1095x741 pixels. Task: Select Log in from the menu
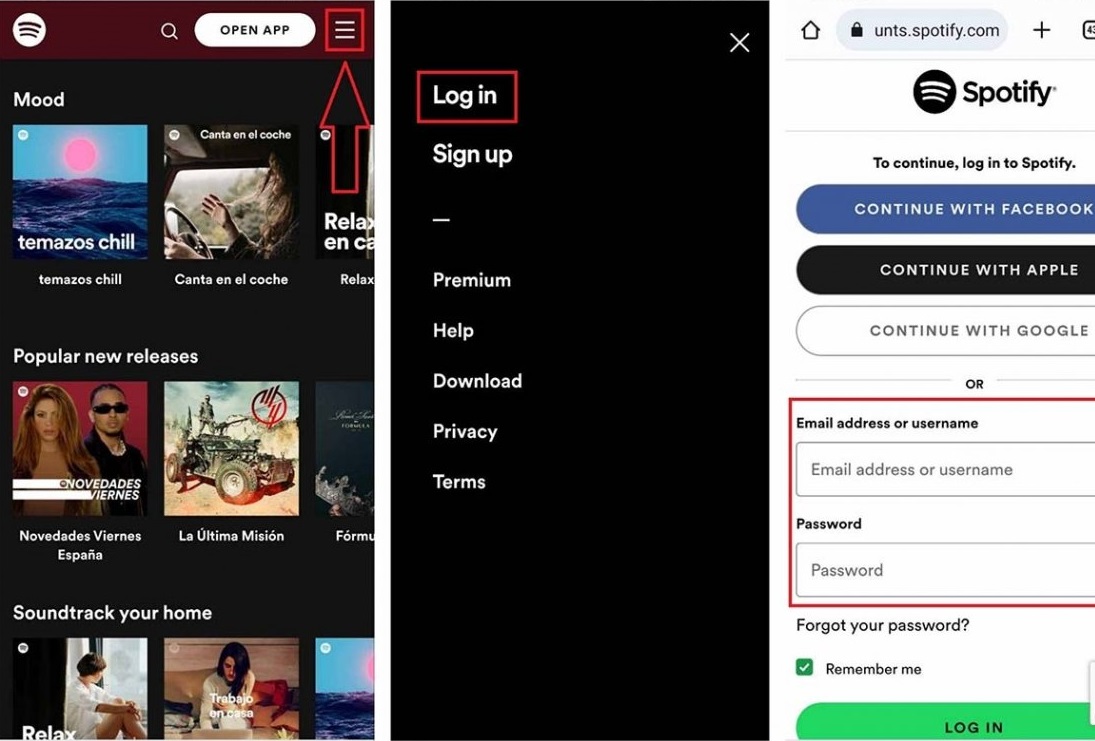(x=465, y=96)
